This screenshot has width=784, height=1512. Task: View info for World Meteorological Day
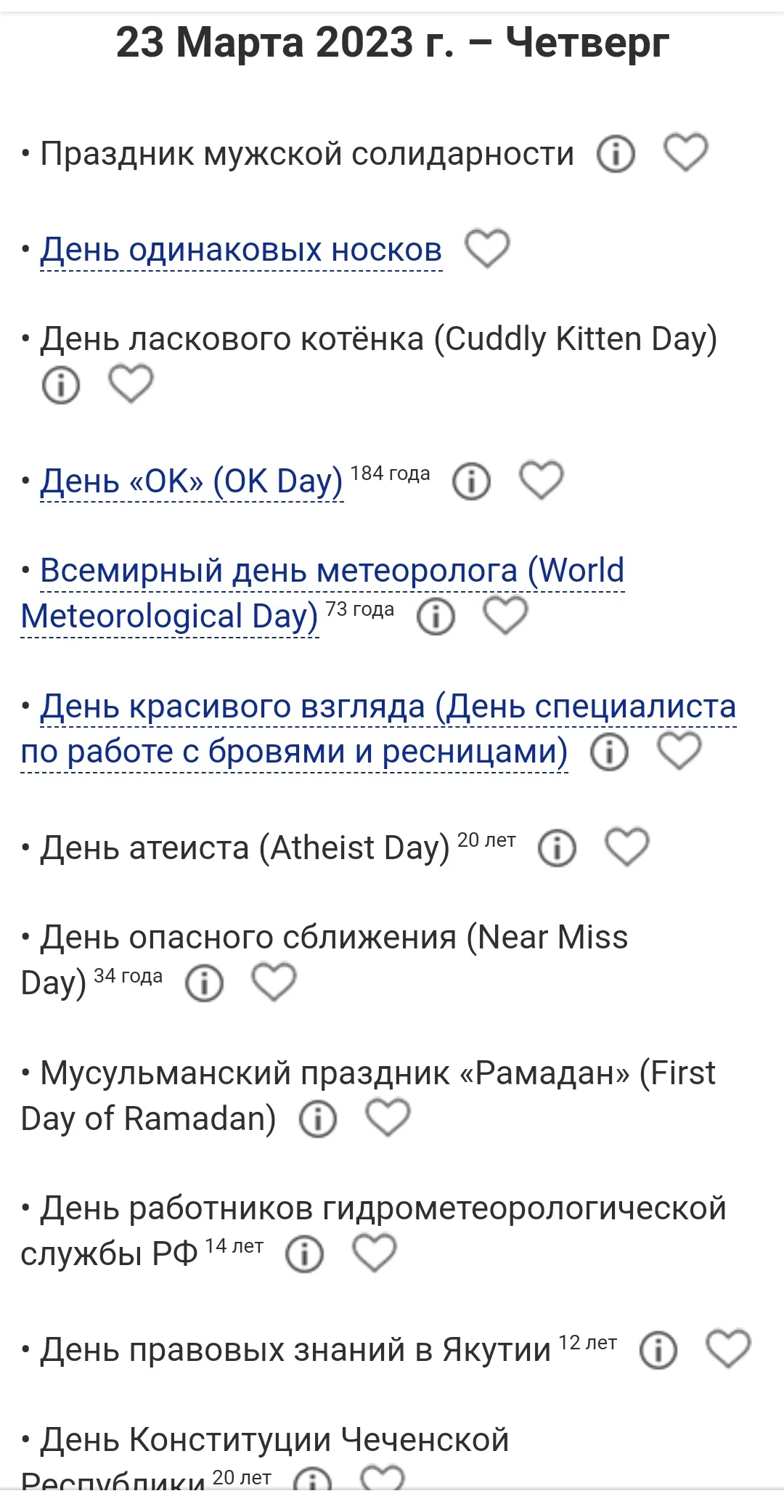click(x=436, y=617)
